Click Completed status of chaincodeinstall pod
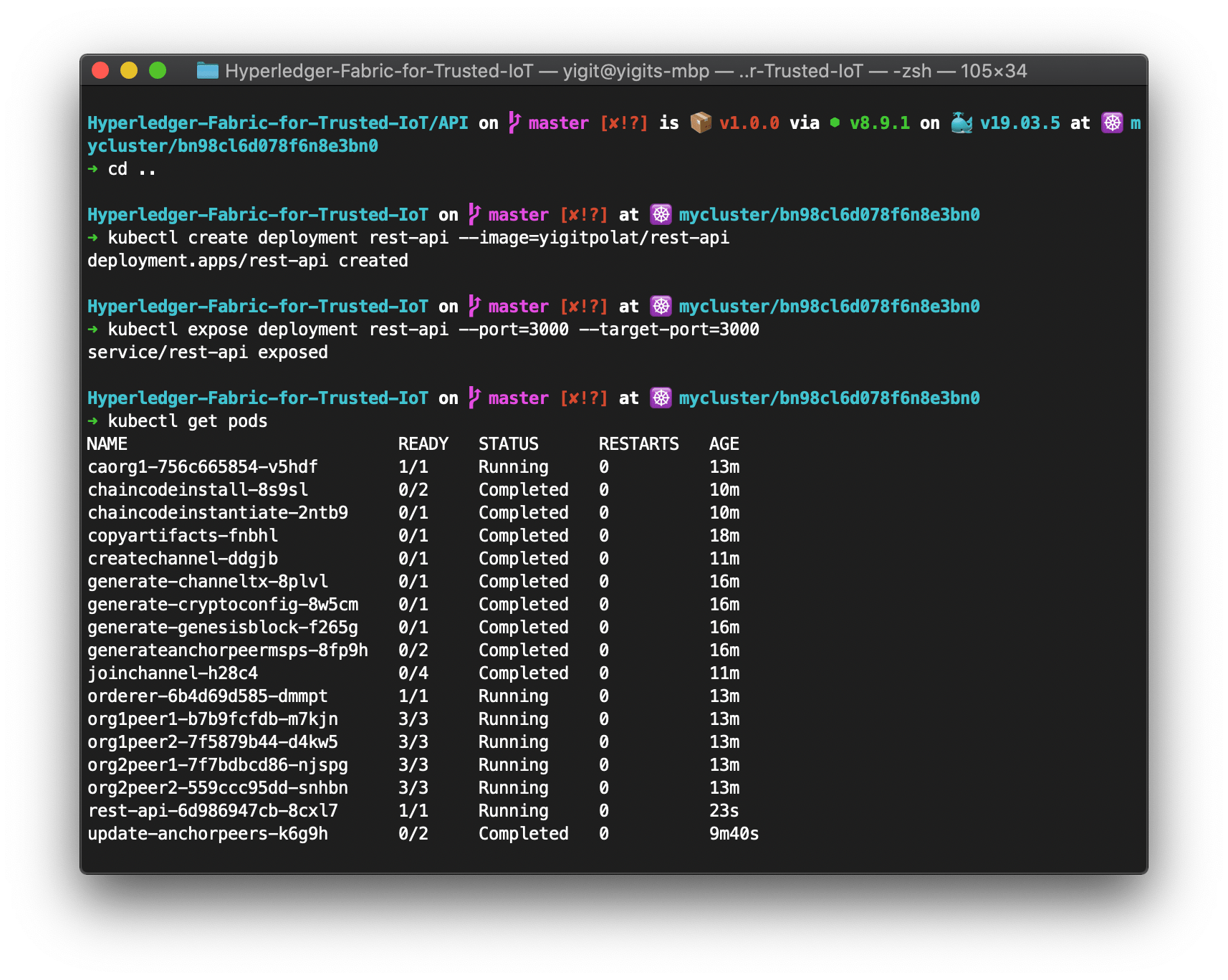 pyautogui.click(x=524, y=490)
